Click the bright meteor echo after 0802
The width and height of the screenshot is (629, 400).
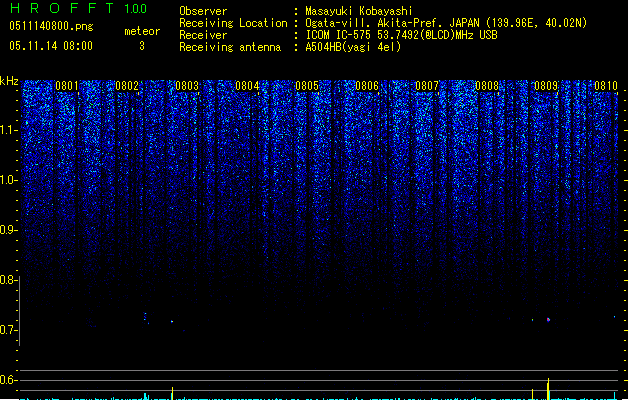tap(172, 321)
